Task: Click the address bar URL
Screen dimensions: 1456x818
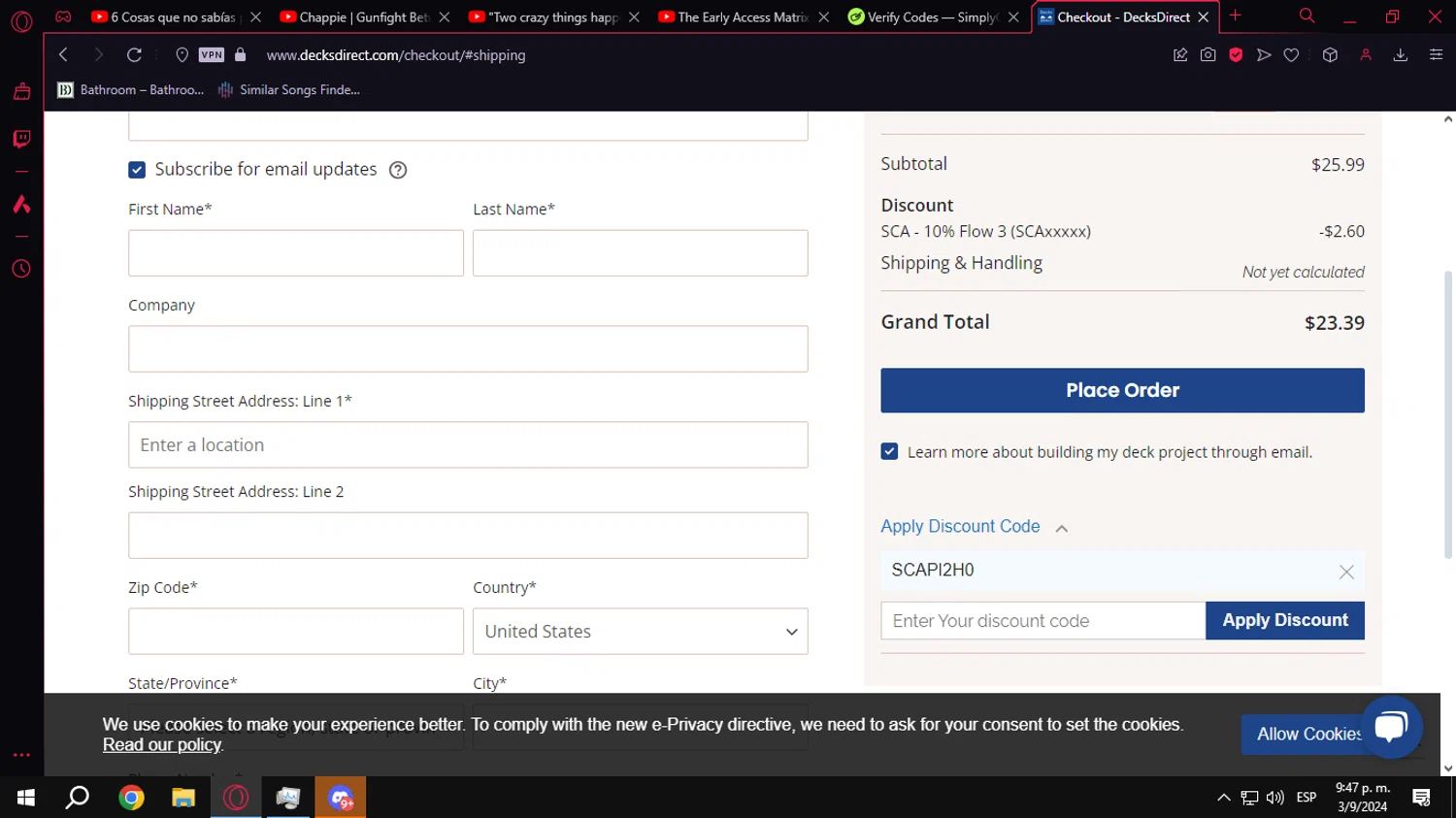Action: 396,55
